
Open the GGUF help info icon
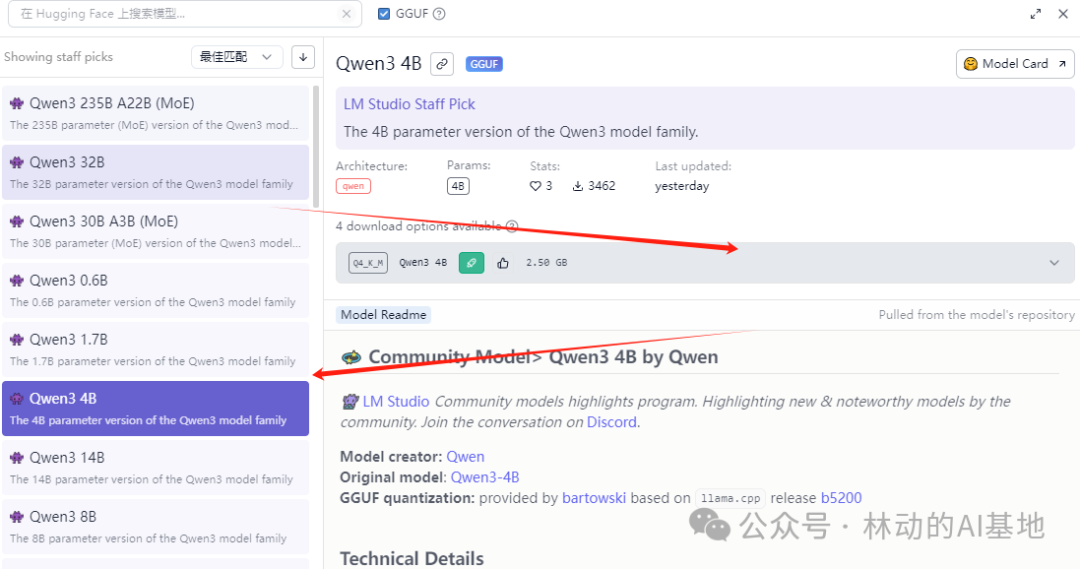439,14
